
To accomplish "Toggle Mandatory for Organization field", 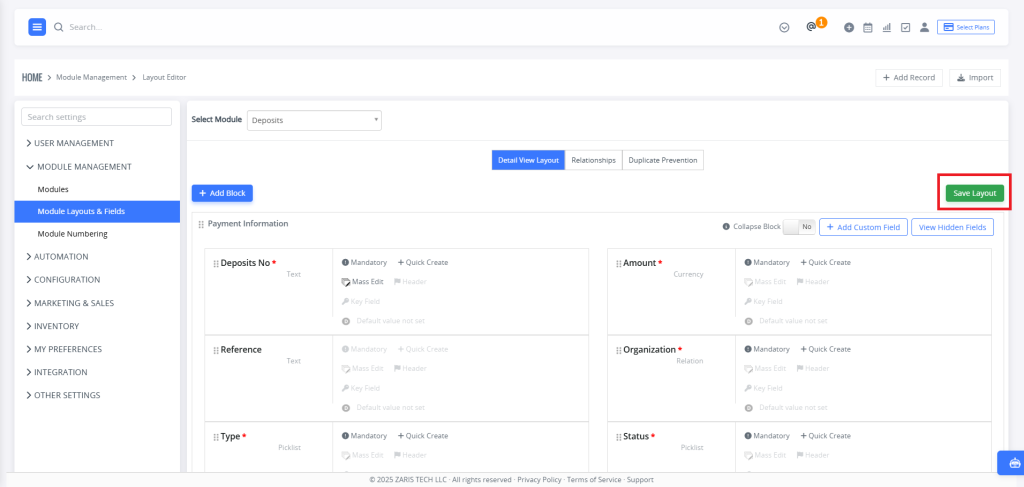I will coord(767,349).
